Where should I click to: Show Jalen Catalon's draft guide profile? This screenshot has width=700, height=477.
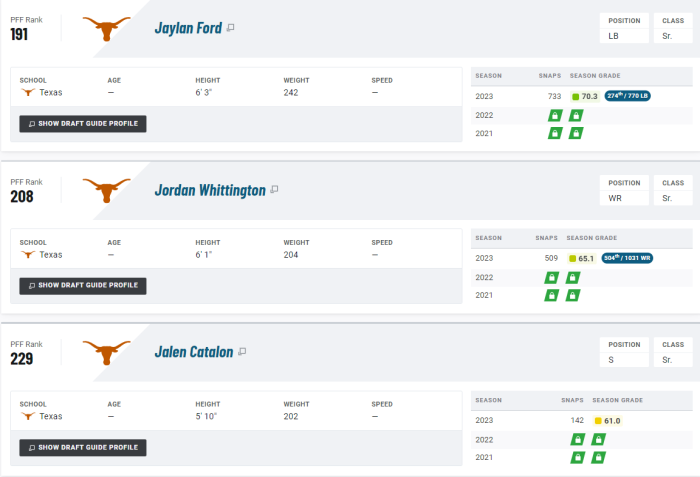[83, 447]
